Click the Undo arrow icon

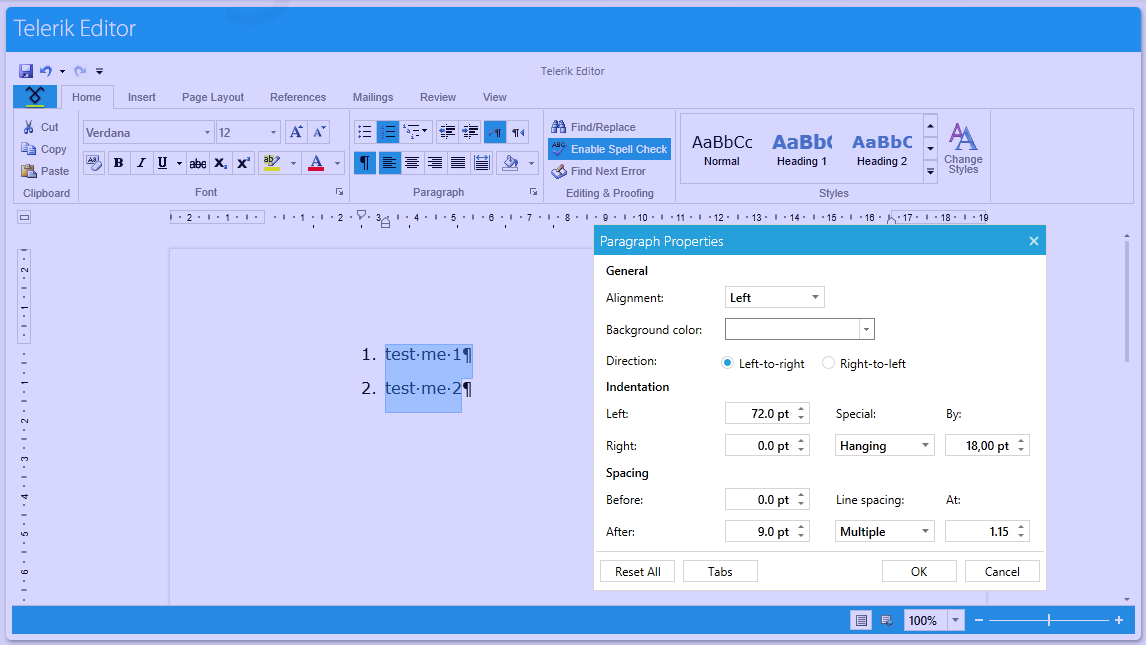46,71
